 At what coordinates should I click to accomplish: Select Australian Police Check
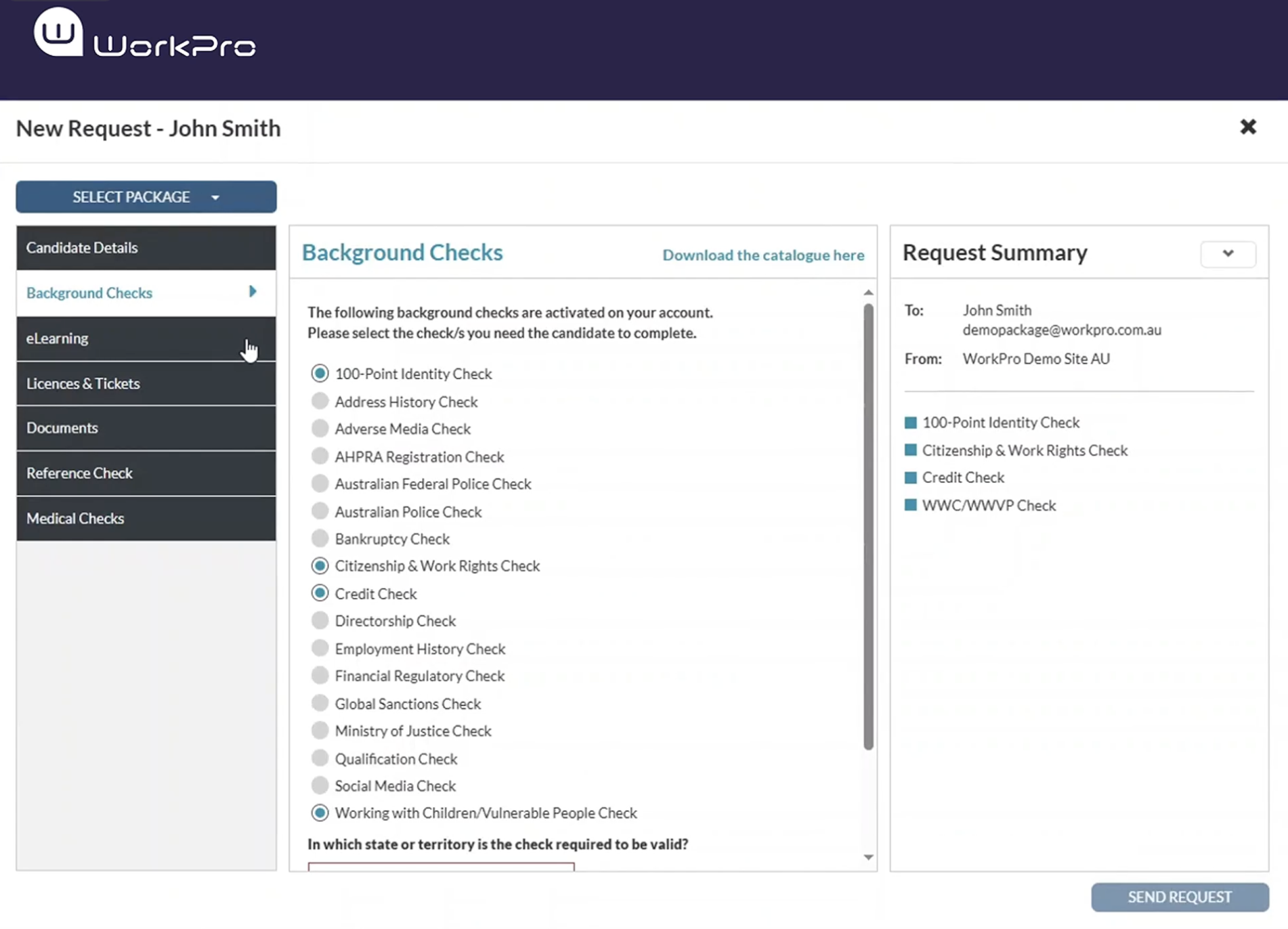[x=320, y=511]
